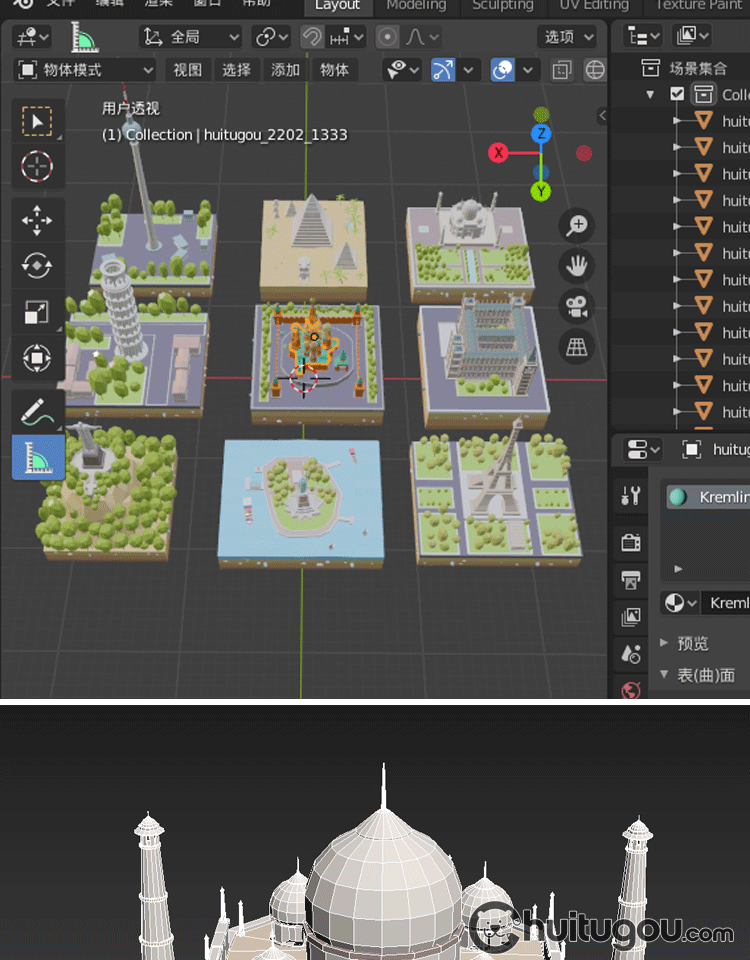Open the 选项 options dropdown
The width and height of the screenshot is (750, 960).
569,37
